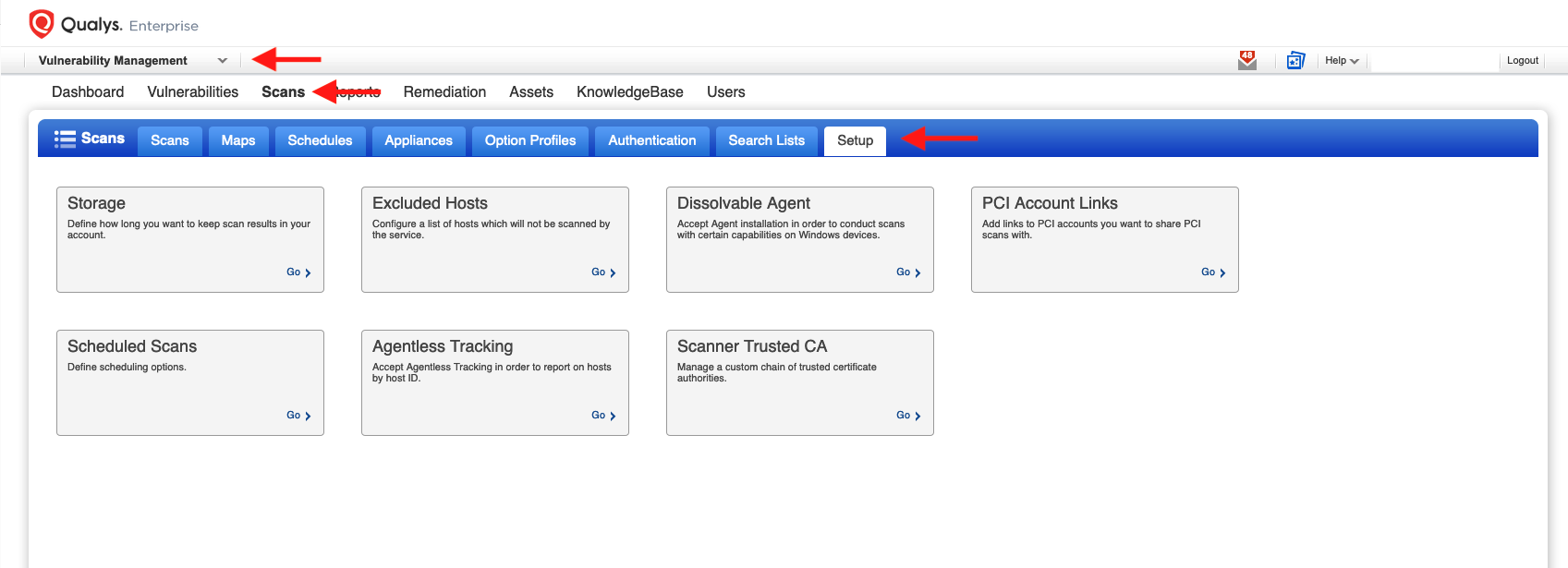
Task: Open the notifications envelope showing 48
Action: (x=1247, y=61)
